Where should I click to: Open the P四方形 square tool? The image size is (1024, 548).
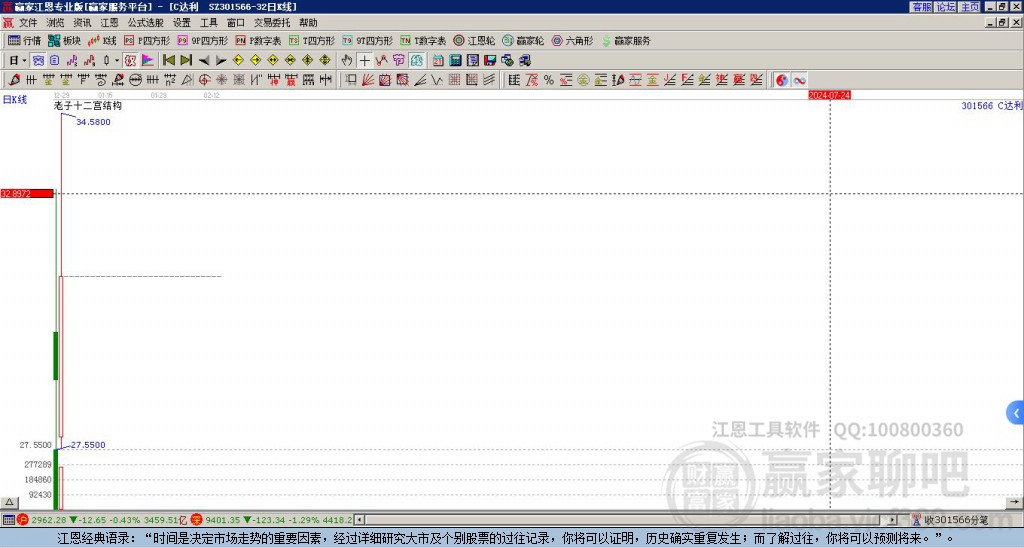pyautogui.click(x=147, y=40)
